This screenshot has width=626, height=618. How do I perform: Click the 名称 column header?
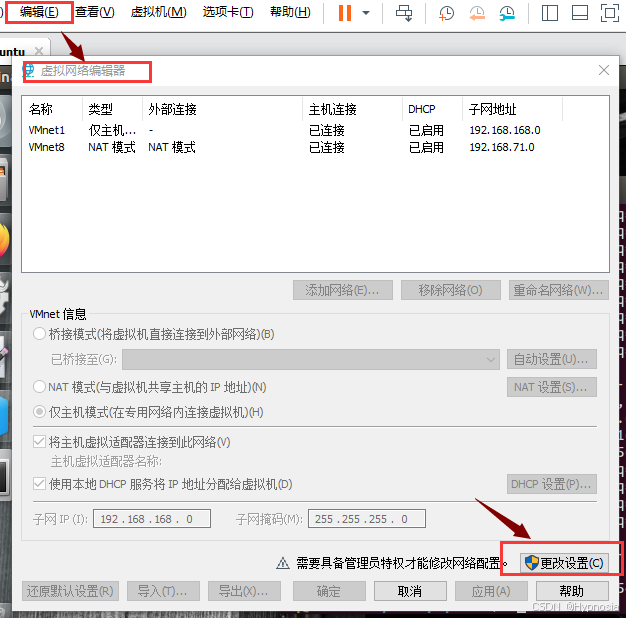point(52,109)
